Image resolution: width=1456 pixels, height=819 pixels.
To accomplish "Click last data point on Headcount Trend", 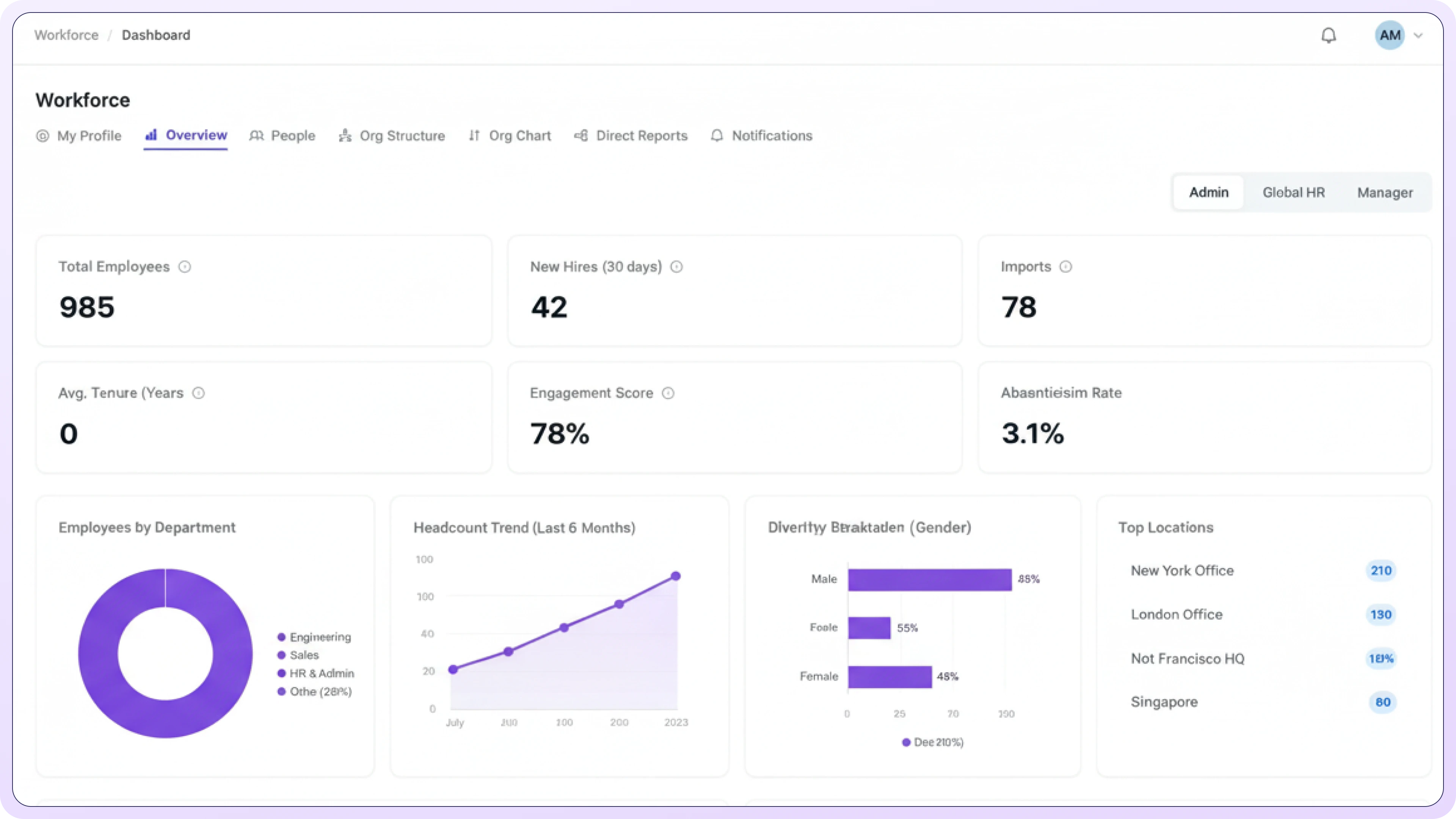I will click(675, 576).
